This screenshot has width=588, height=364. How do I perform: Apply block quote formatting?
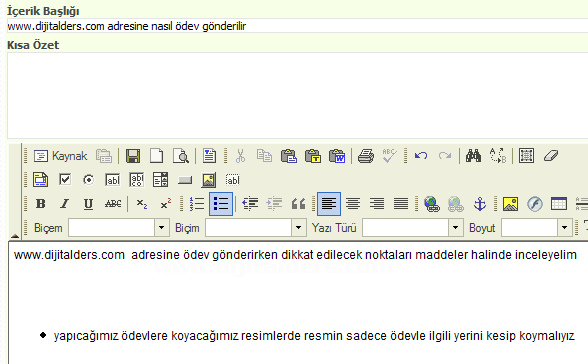pyautogui.click(x=298, y=204)
